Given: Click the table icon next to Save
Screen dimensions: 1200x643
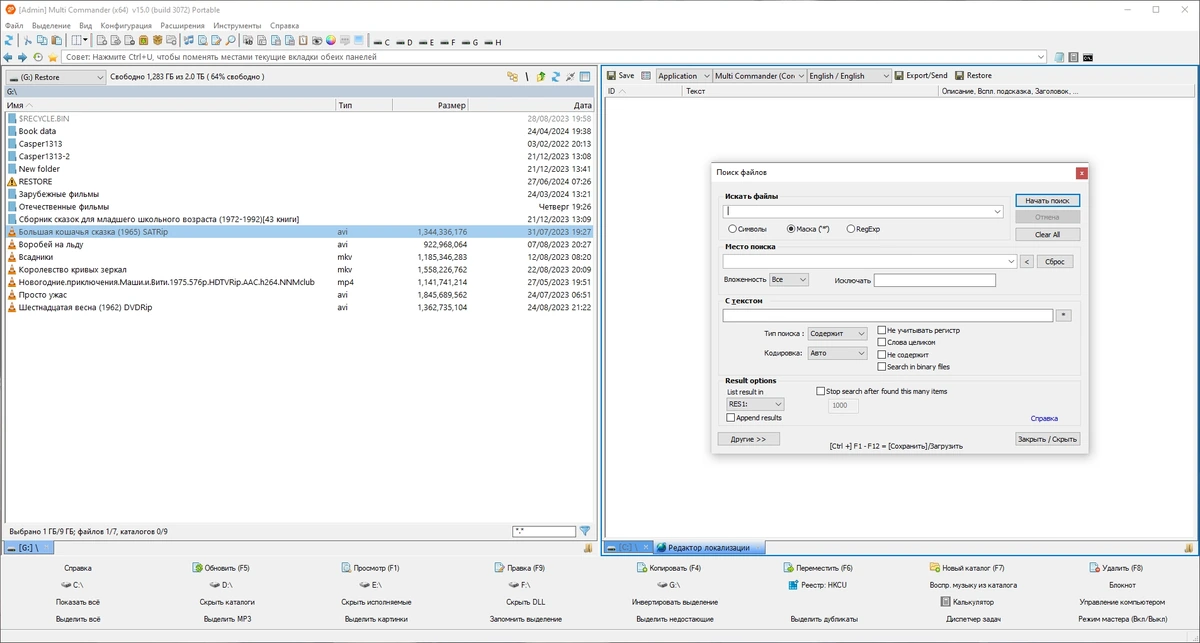Looking at the screenshot, I should tap(646, 75).
